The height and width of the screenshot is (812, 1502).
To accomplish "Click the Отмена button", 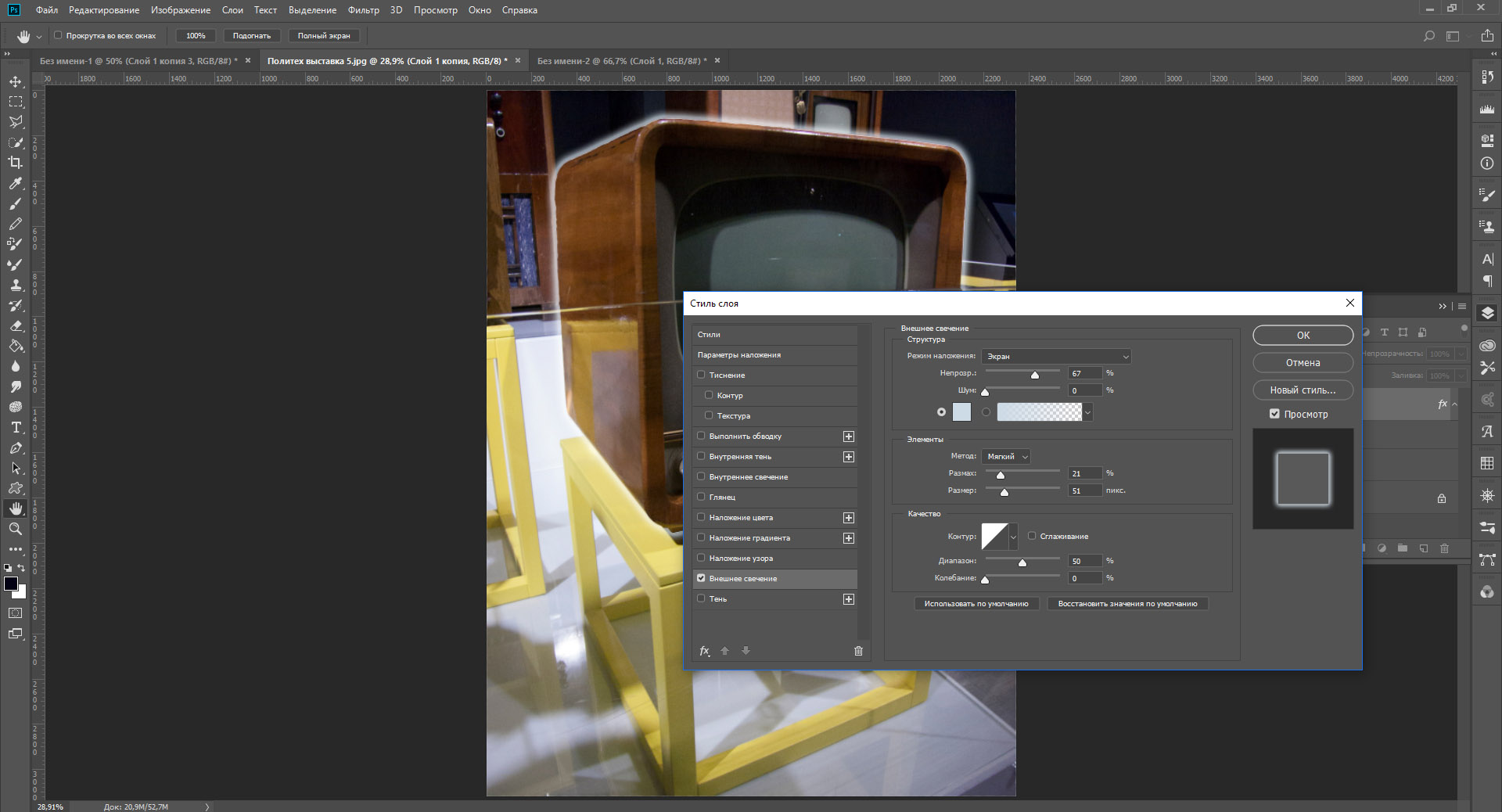I will click(x=1303, y=362).
